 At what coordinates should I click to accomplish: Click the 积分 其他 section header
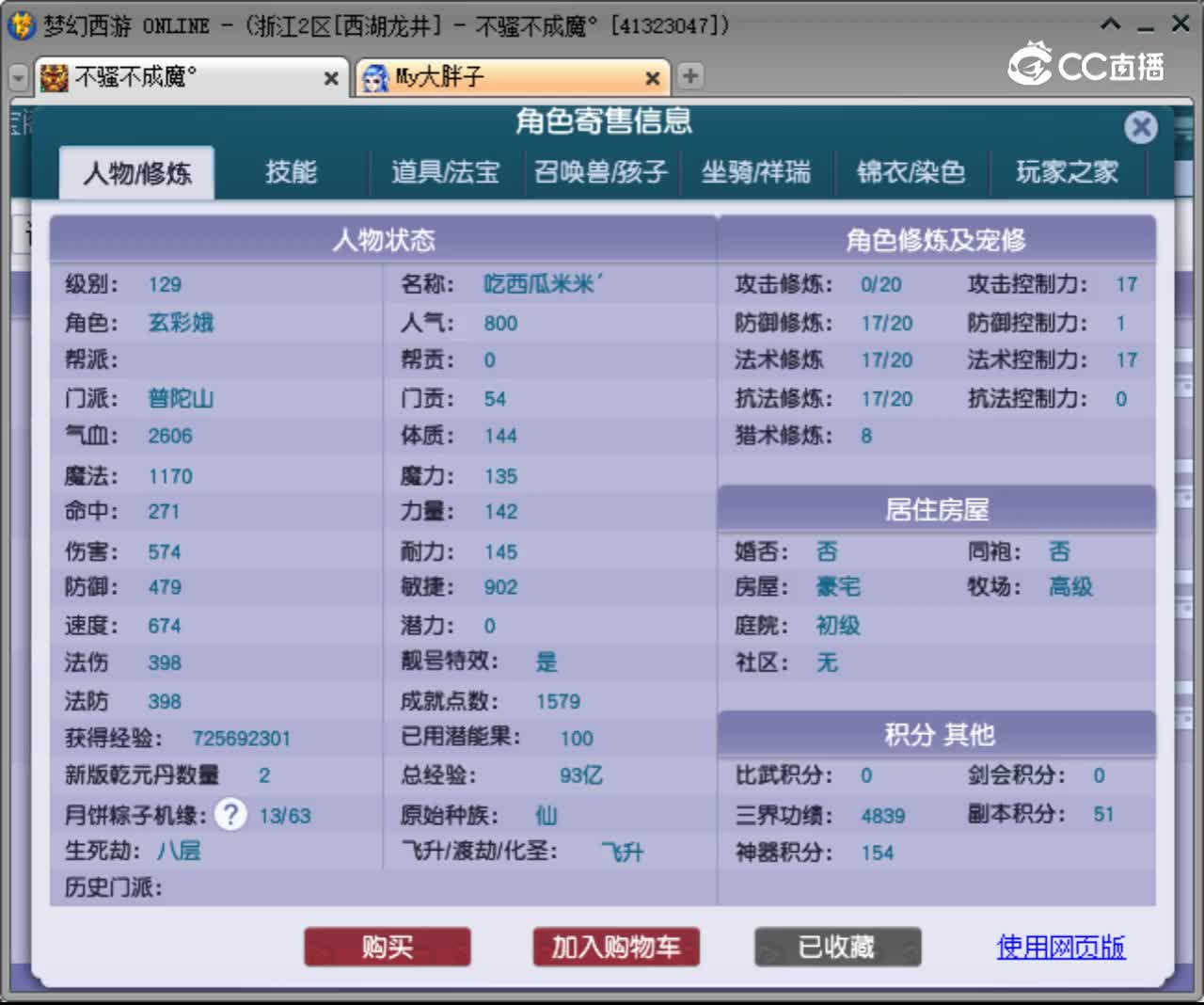coord(936,734)
